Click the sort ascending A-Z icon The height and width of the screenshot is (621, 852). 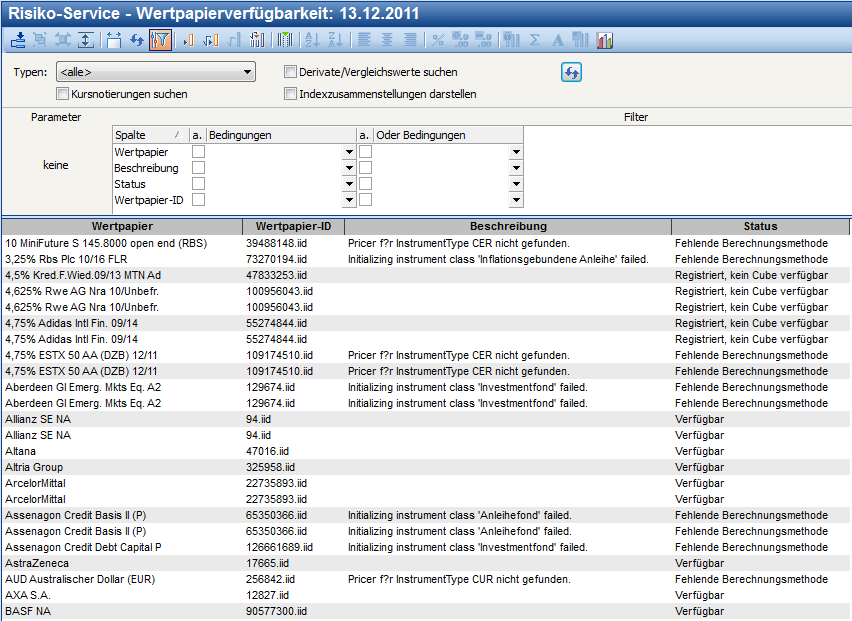pos(310,41)
